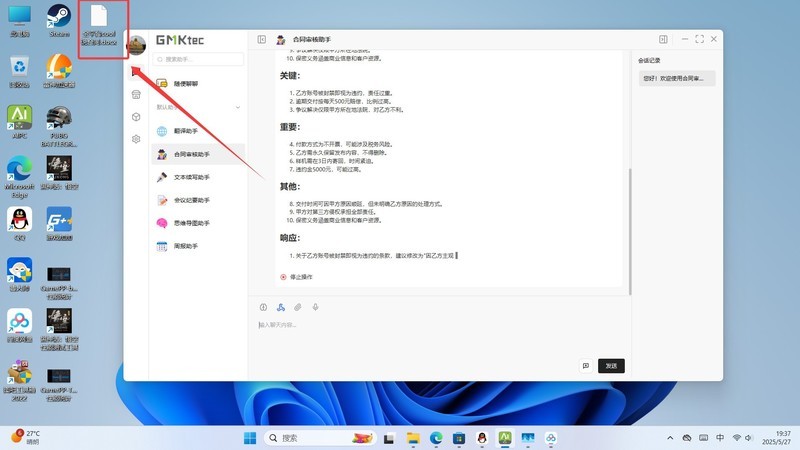Open the weather widget showing 27°C
This screenshot has width=800, height=450.
pos(26,437)
